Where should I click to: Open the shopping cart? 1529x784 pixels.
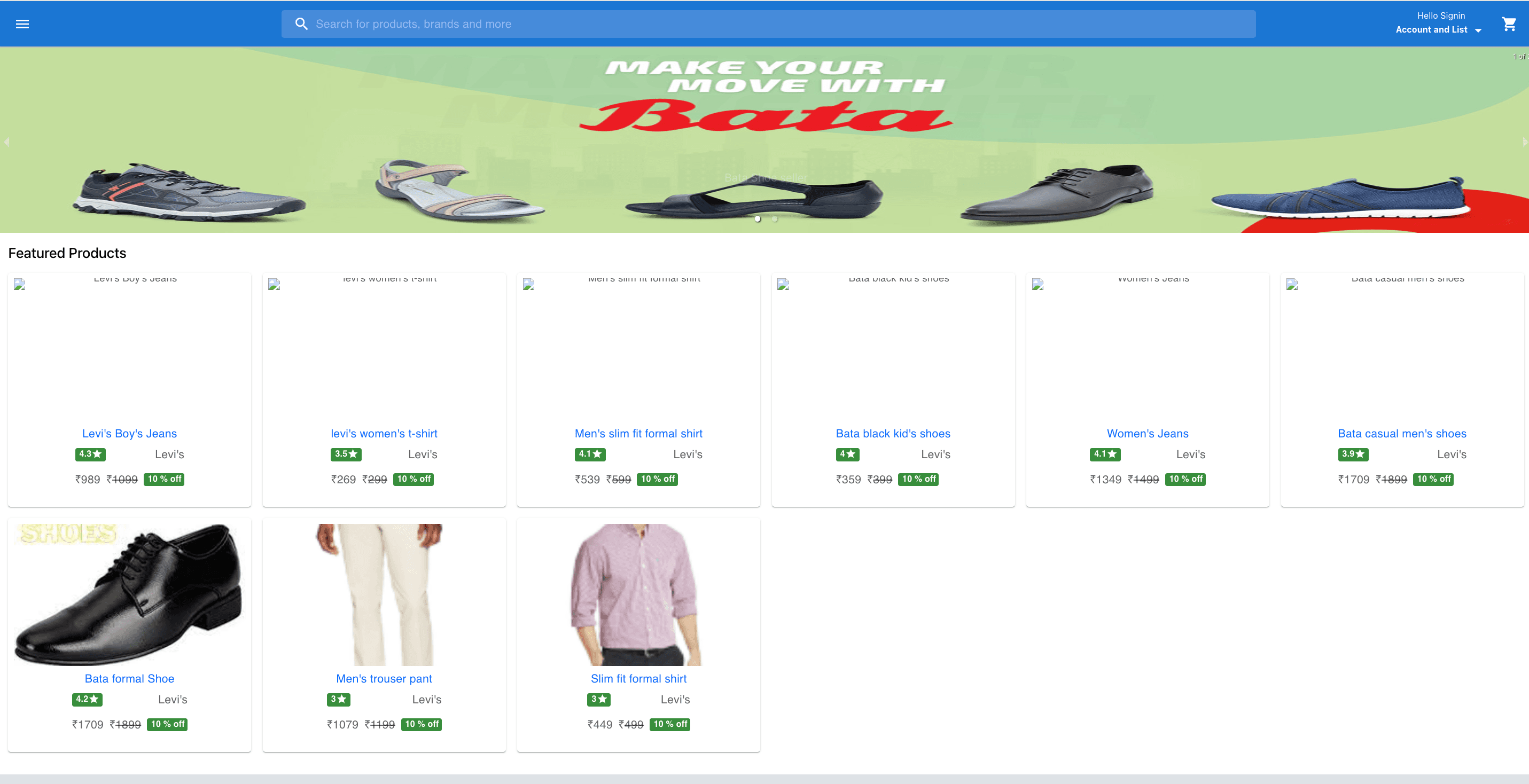tap(1509, 25)
